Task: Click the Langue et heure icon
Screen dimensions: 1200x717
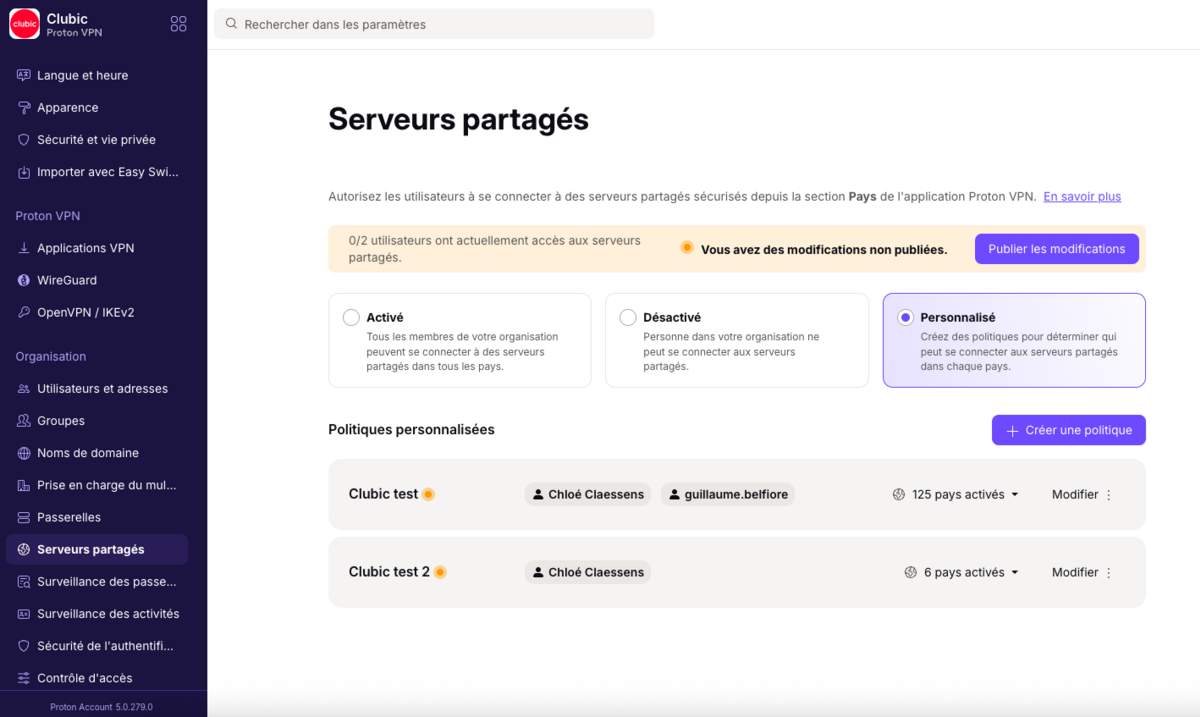Action: (24, 75)
